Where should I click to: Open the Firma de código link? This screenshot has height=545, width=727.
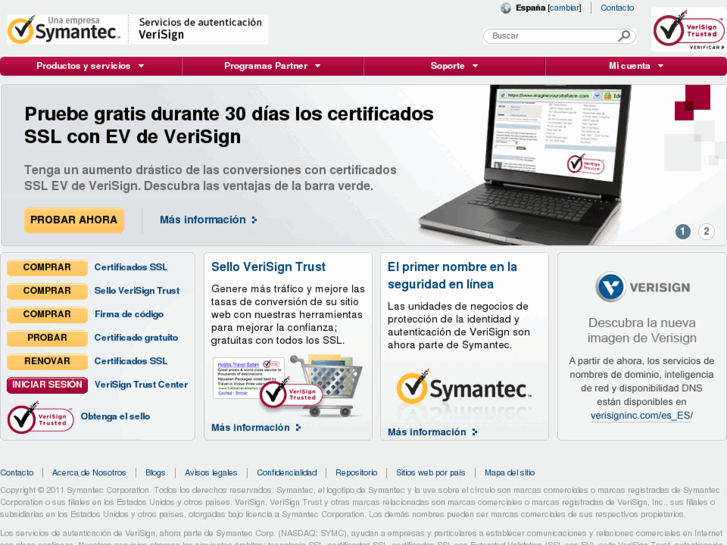point(129,314)
